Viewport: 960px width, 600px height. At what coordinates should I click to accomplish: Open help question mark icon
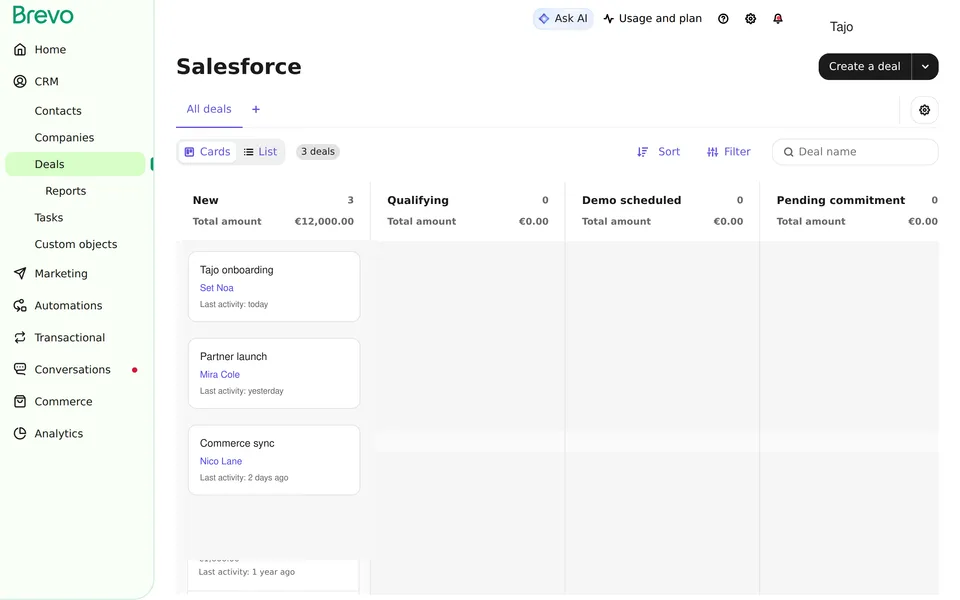(723, 19)
